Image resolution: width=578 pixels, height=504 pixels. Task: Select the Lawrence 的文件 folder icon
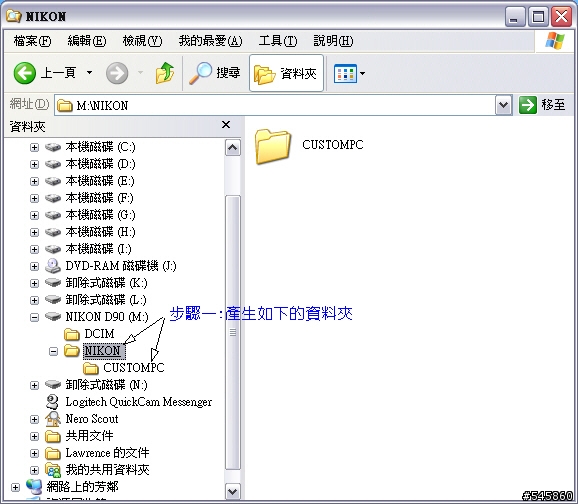53,453
